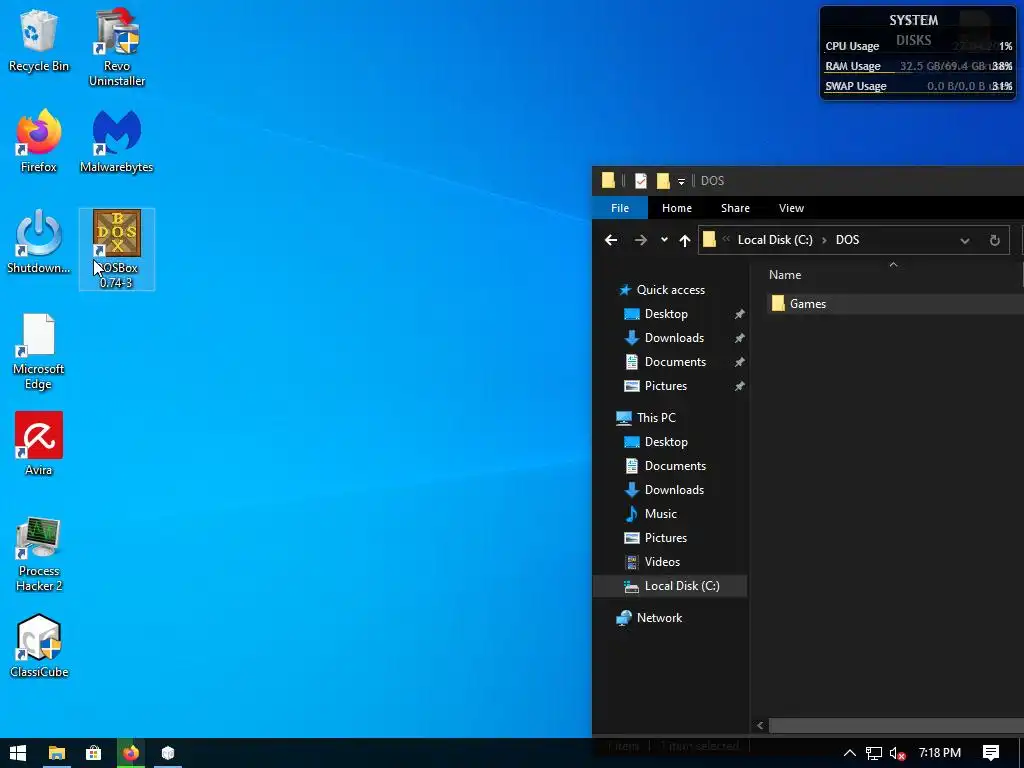The width and height of the screenshot is (1024, 768).
Task: Select the Shutdown desktop shortcut
Action: [39, 242]
